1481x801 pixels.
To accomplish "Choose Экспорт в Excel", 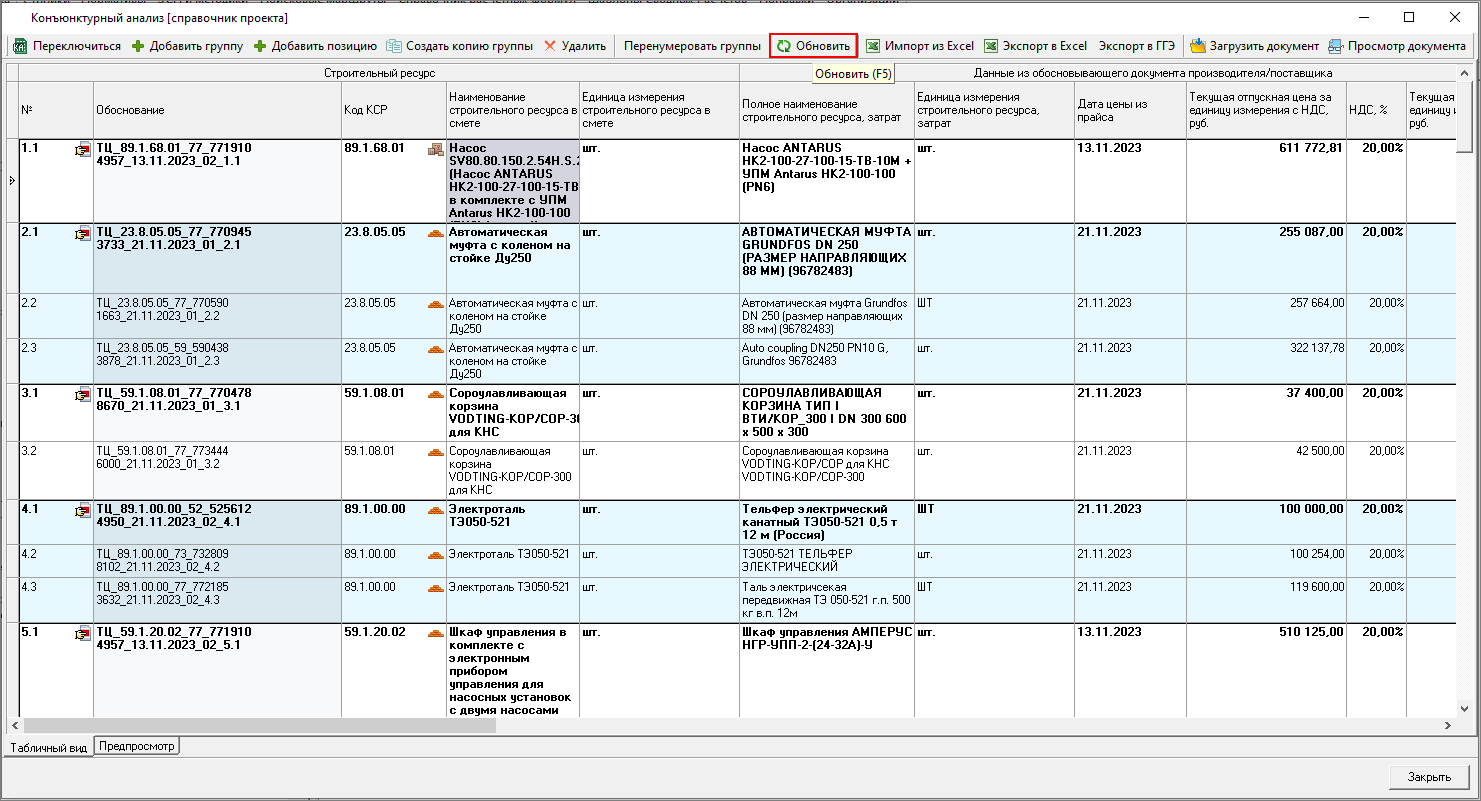I will coord(1035,46).
